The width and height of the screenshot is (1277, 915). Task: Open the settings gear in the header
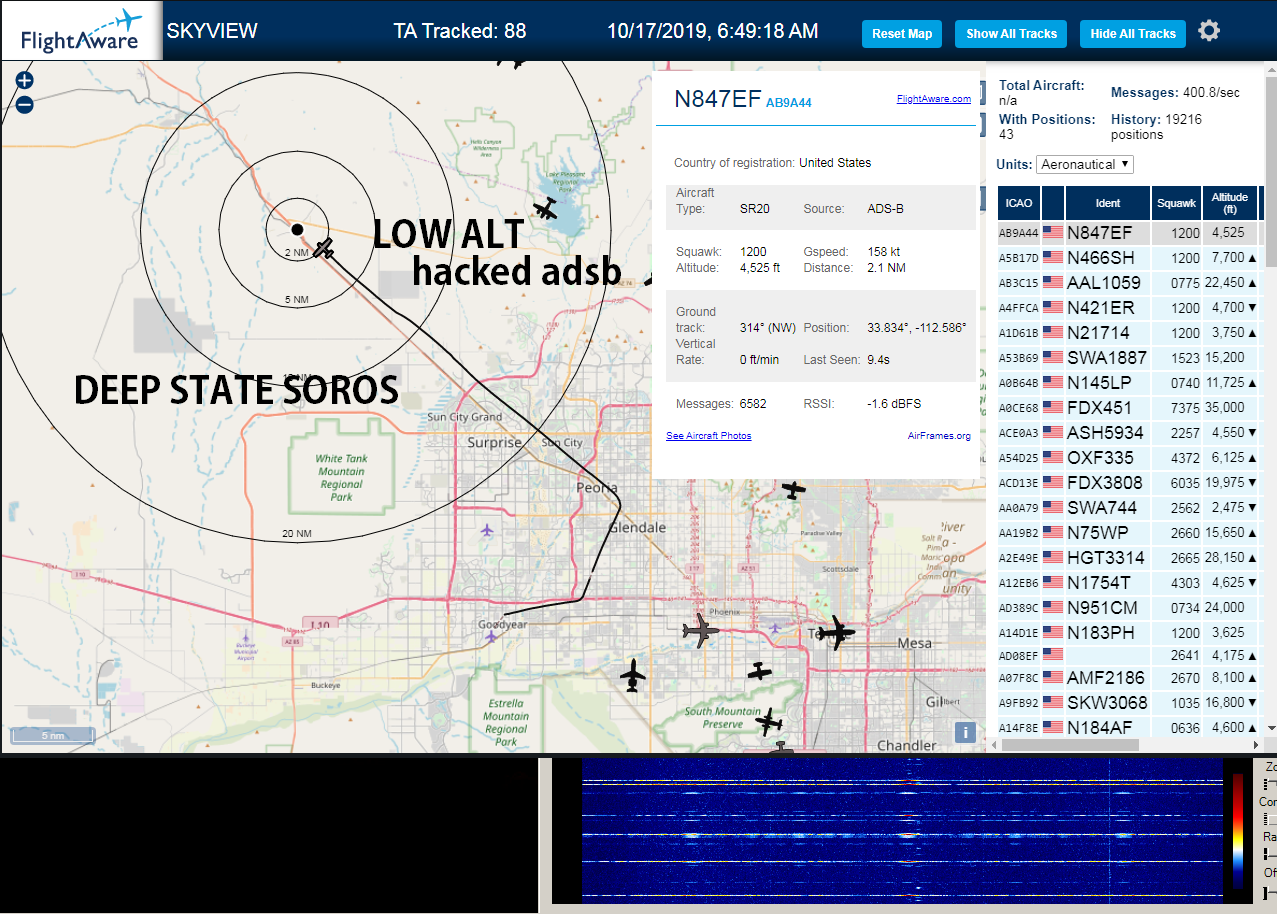click(x=1209, y=32)
